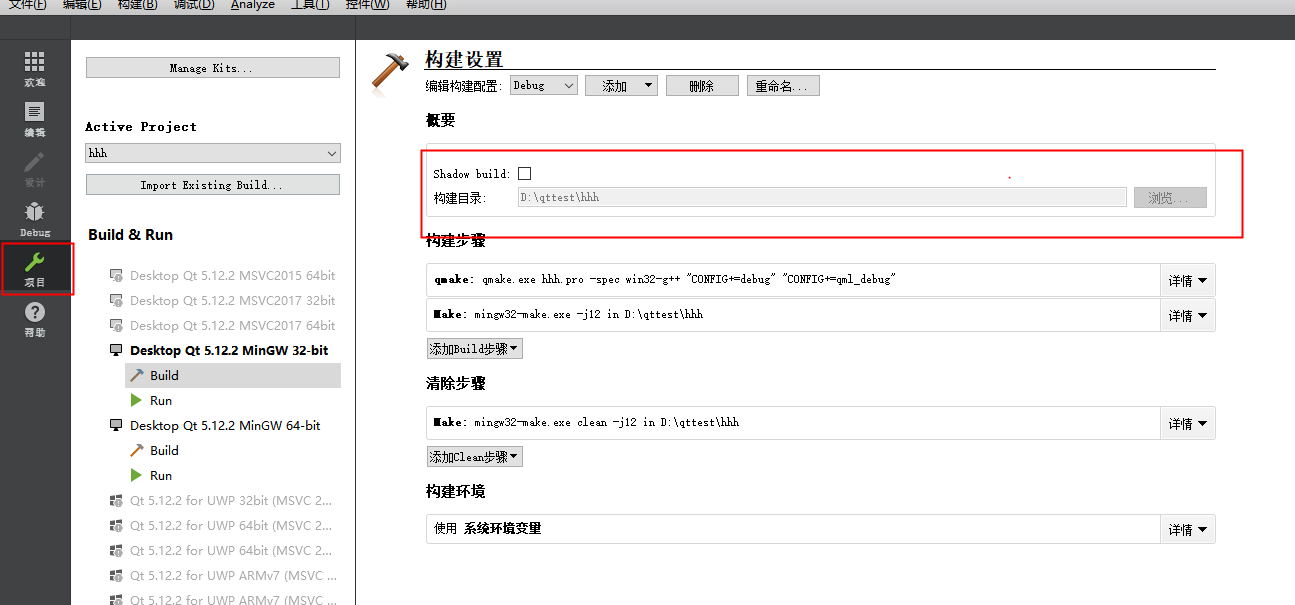Expand 详情 for the qmake step
Viewport: 1295px width, 605px height.
pos(1187,281)
